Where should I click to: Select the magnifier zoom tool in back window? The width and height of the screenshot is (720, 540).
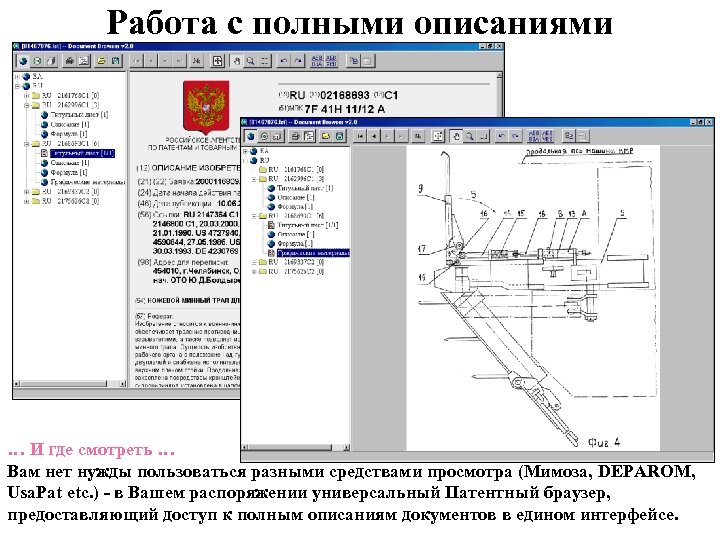(251, 61)
